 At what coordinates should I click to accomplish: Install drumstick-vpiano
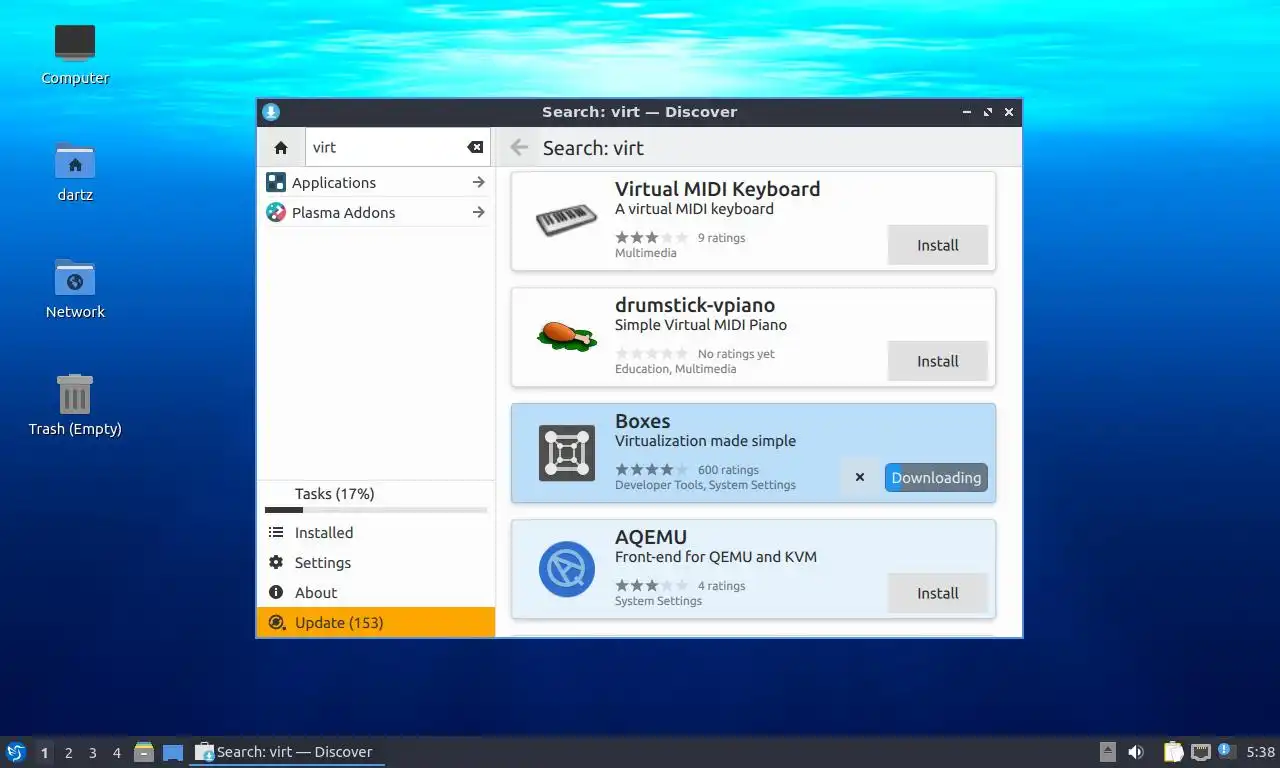tap(938, 361)
